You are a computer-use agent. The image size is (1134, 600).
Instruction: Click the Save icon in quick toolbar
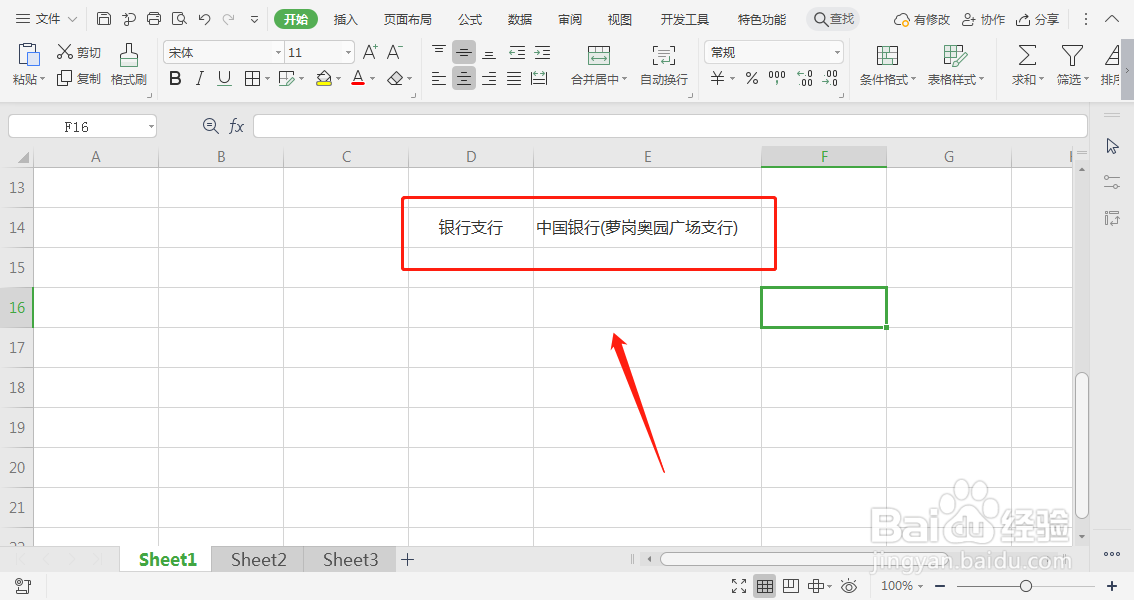(x=103, y=19)
